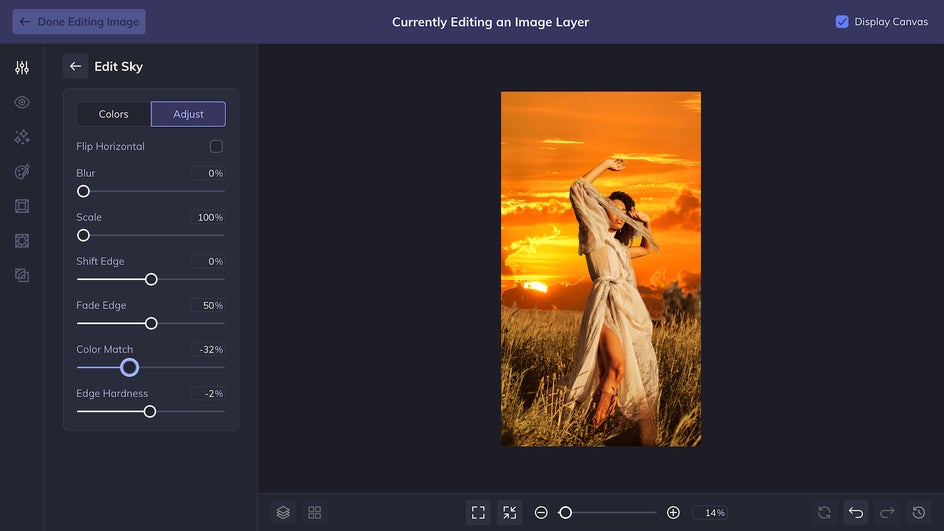Screen dimensions: 944x531
Task: Click the Fade Edge slider handle
Action: click(151, 323)
